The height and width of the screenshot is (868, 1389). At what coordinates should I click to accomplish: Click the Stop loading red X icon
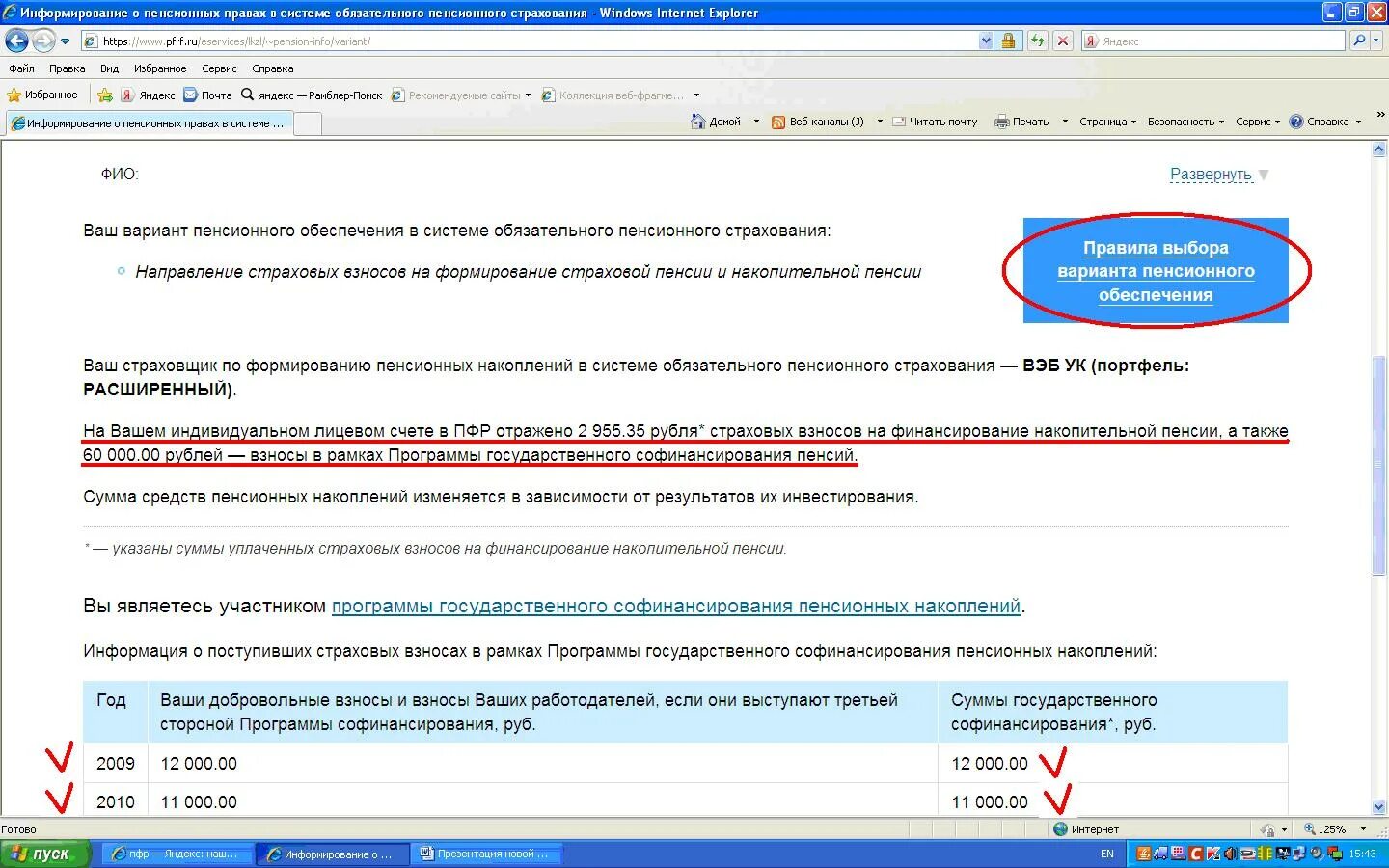click(1063, 41)
